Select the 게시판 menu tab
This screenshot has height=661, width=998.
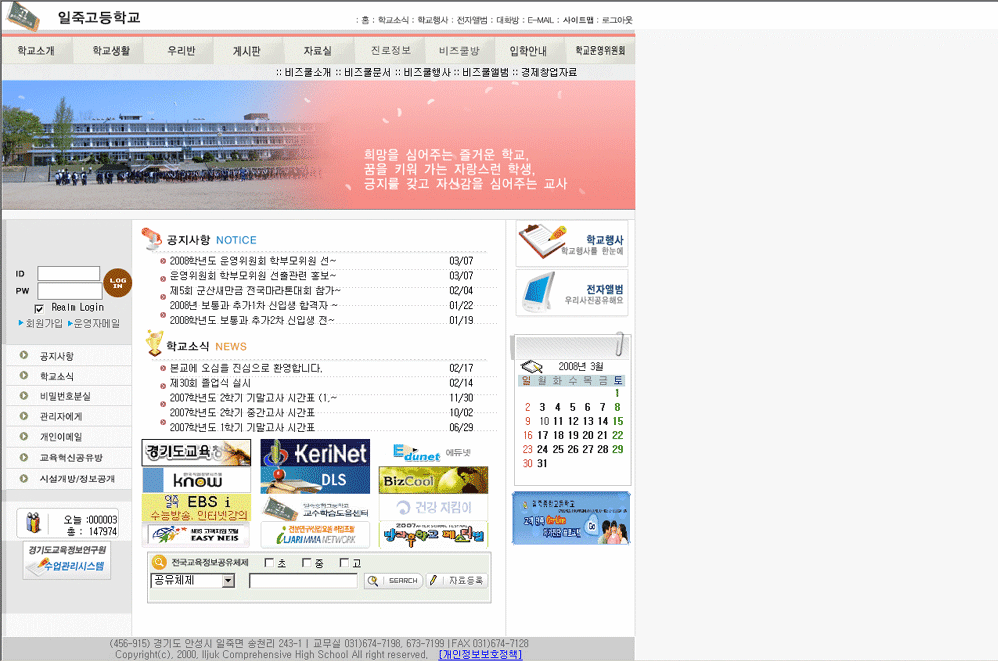(246, 50)
